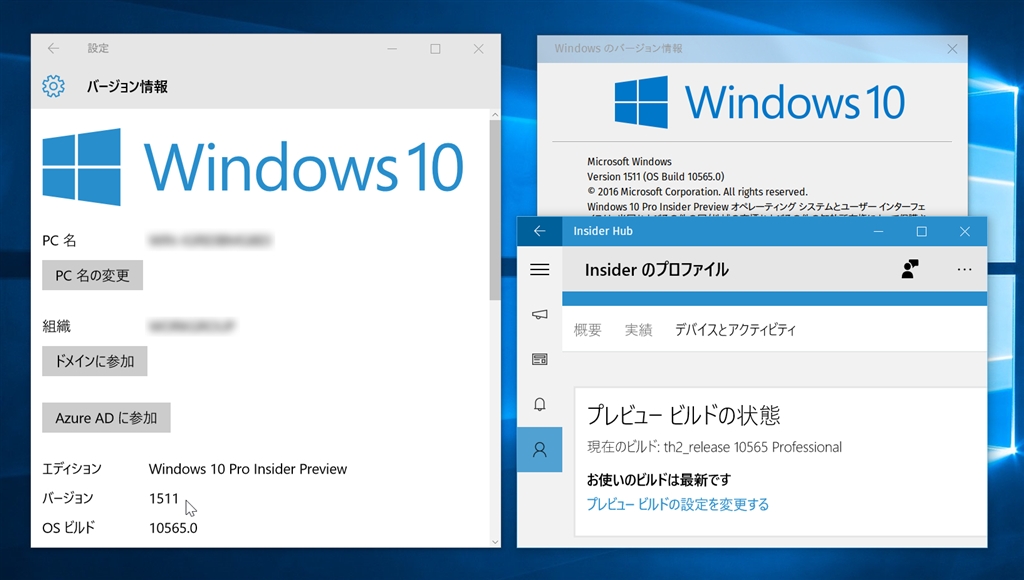Open the three-dot more options menu

pos(965,269)
